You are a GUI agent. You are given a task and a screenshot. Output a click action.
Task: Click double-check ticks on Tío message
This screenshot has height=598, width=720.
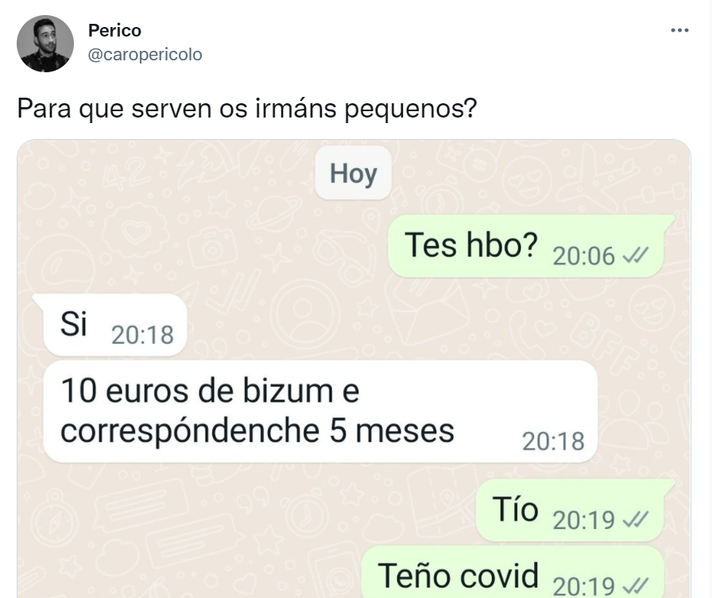pos(635,520)
